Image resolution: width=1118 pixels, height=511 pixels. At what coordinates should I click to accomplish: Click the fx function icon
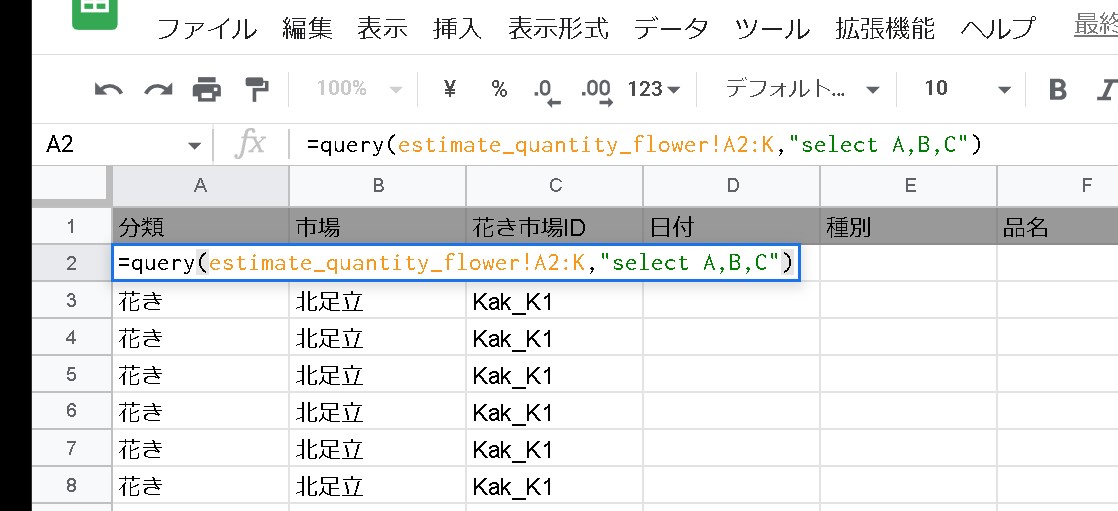(250, 145)
